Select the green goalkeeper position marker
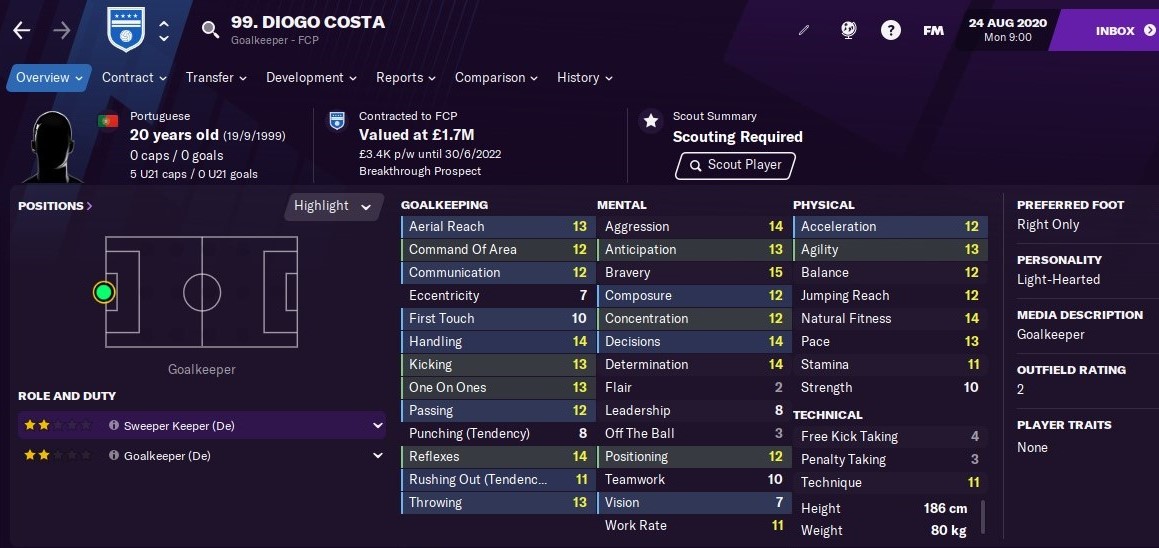This screenshot has height=548, width=1159. tap(104, 292)
